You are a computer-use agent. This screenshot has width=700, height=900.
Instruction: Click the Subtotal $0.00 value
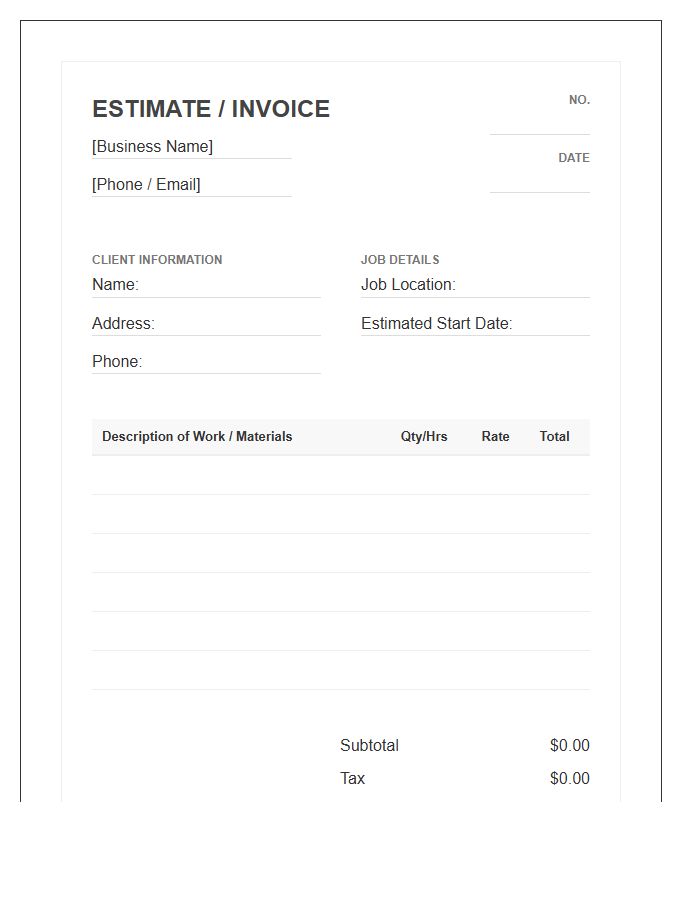[569, 745]
